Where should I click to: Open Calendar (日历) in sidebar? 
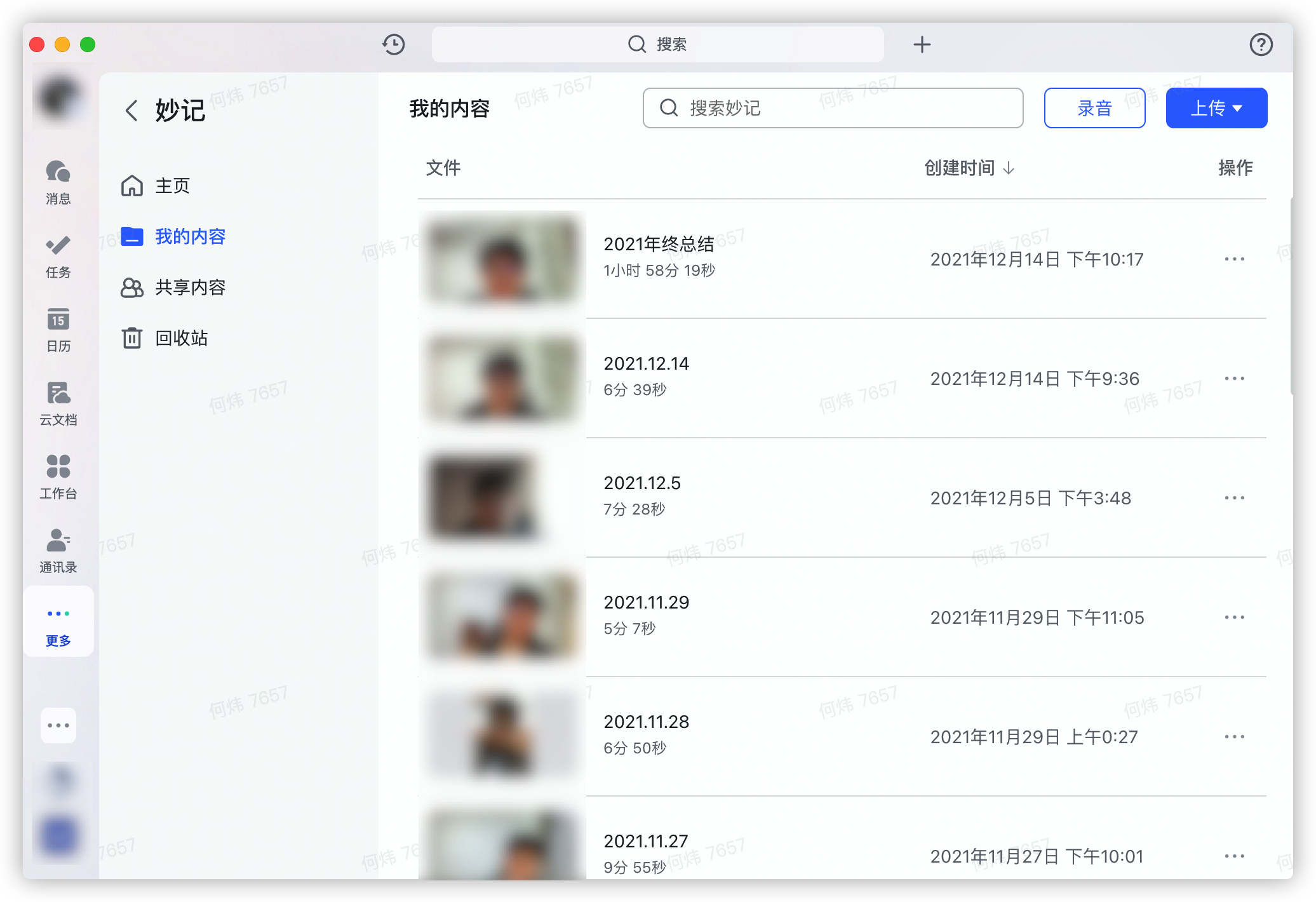(58, 330)
